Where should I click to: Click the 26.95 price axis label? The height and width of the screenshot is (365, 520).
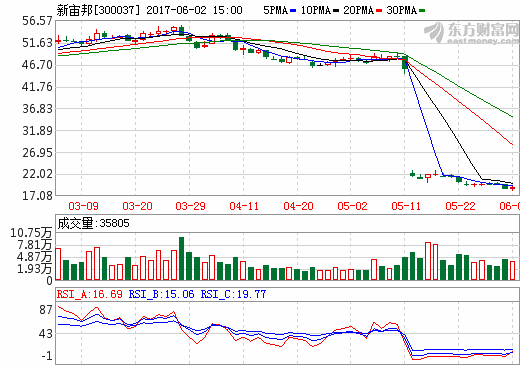point(37,153)
